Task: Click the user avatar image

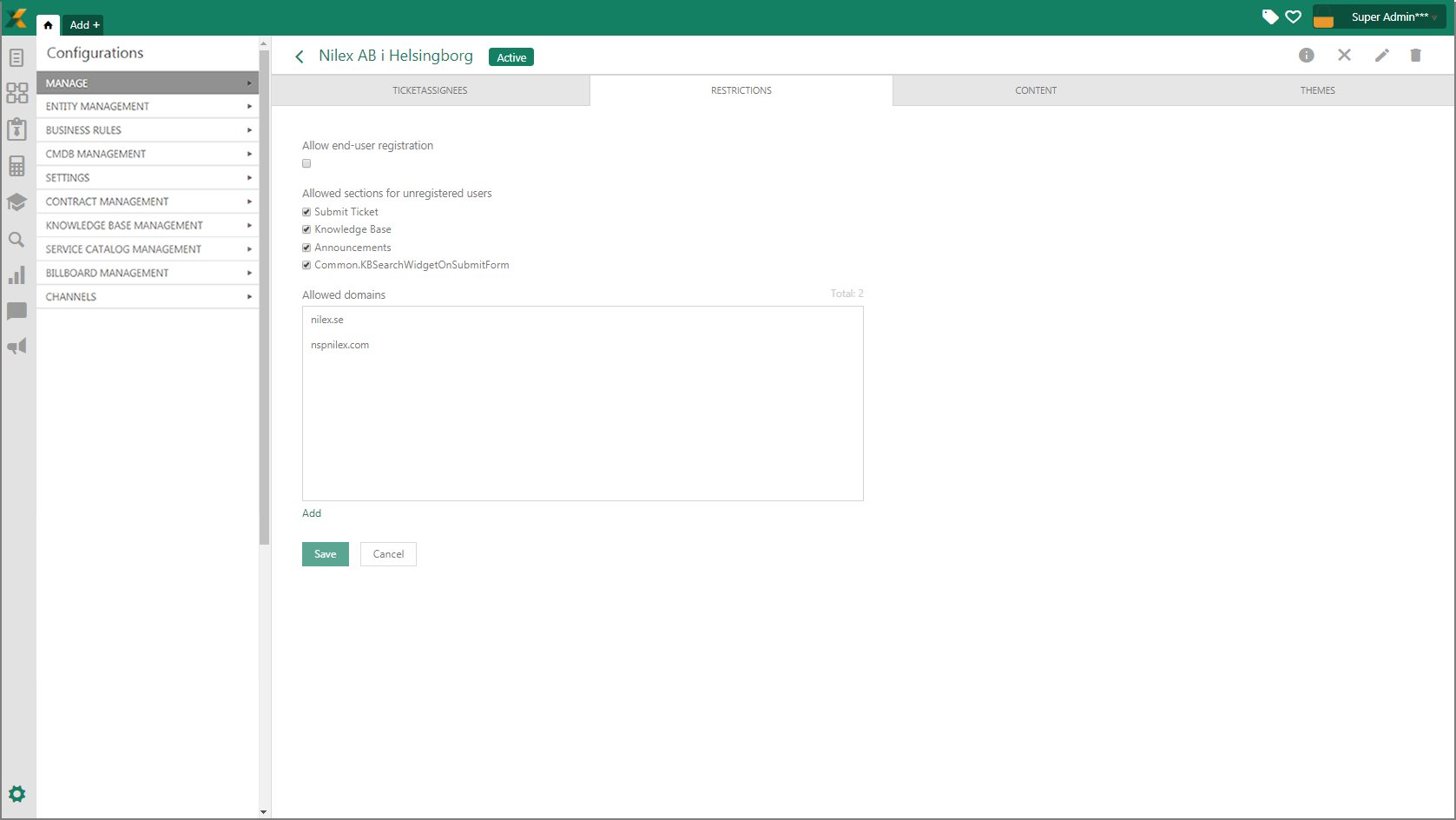Action: pyautogui.click(x=1324, y=17)
